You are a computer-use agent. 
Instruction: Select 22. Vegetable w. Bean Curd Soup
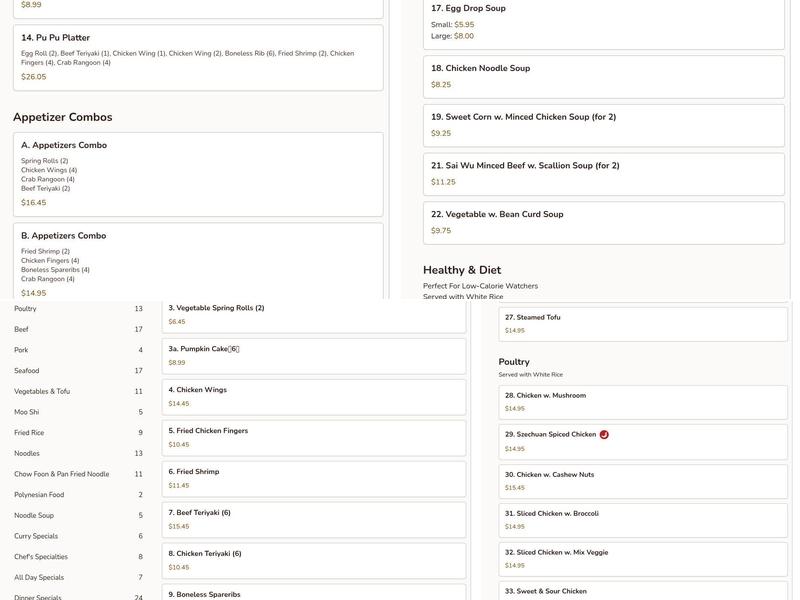pos(603,222)
